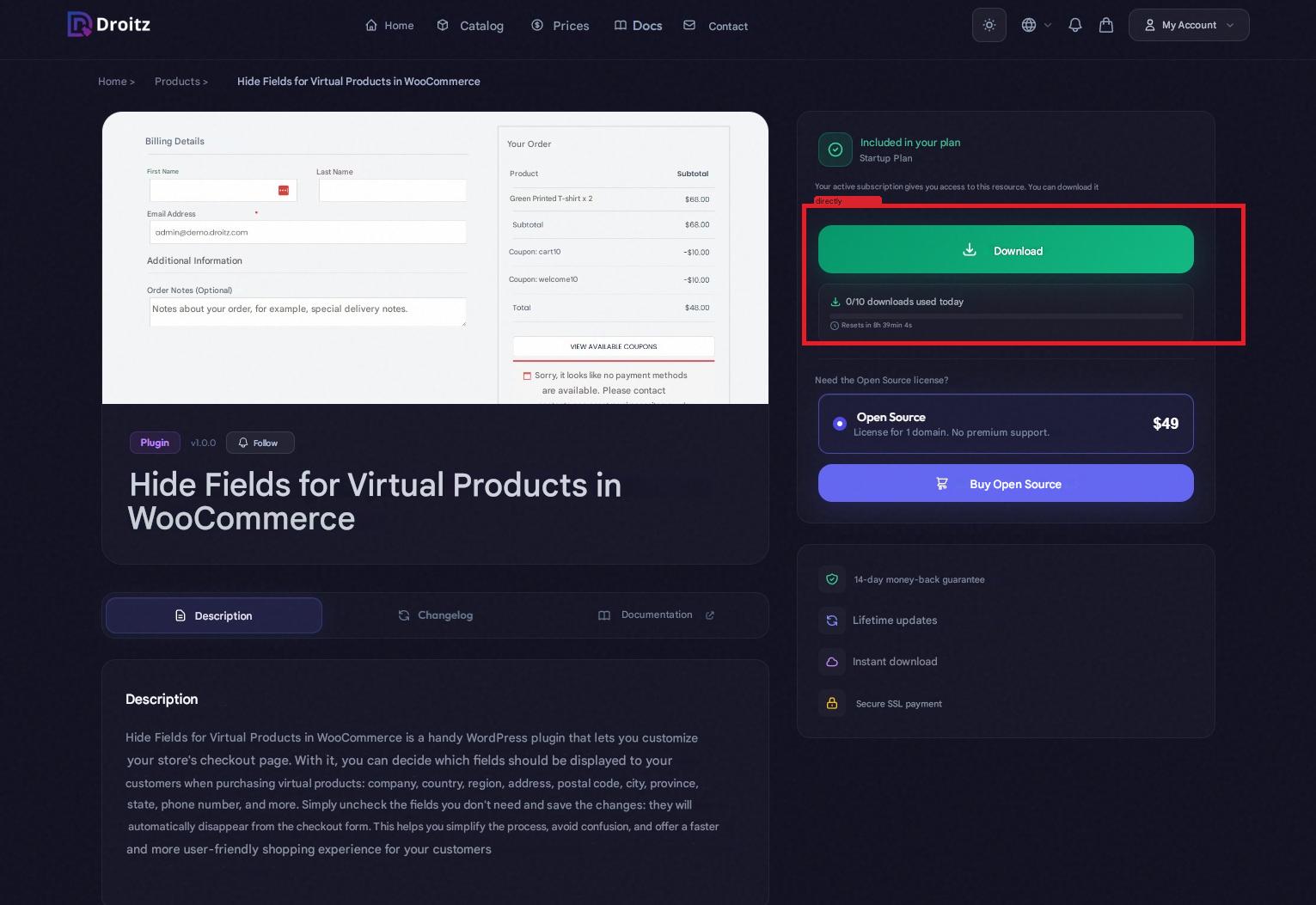The height and width of the screenshot is (905, 1316).
Task: Open the Prices page
Action: [560, 26]
